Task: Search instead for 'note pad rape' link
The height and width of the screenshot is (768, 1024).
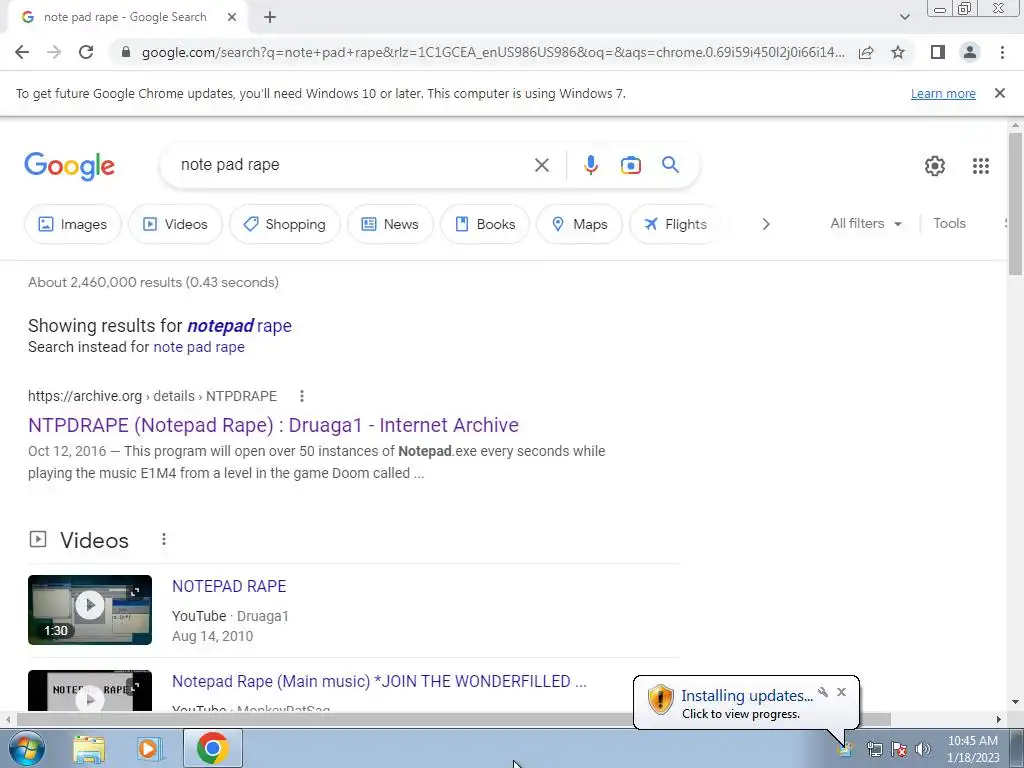Action: (199, 347)
